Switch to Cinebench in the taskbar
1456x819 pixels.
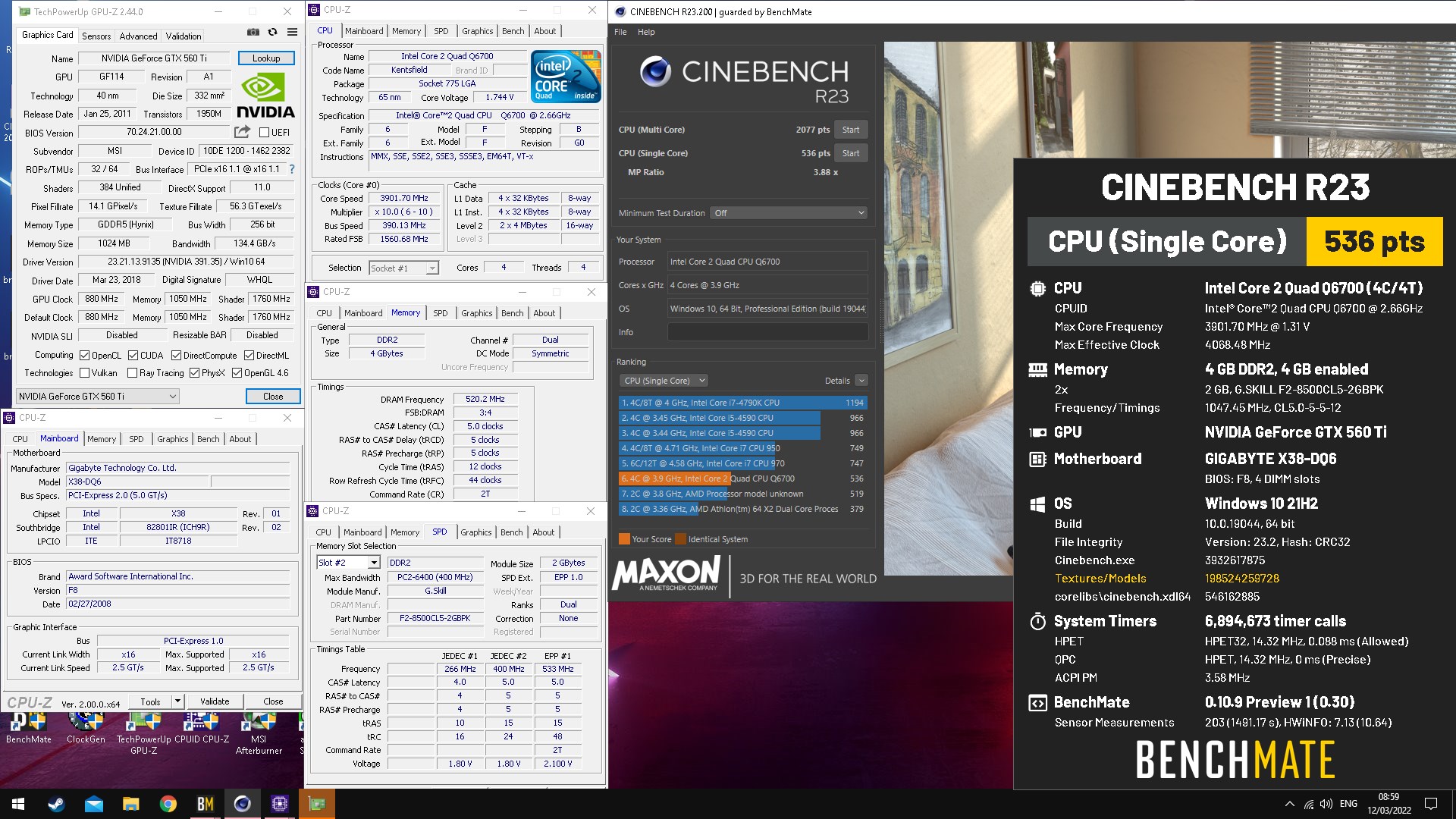[243, 804]
